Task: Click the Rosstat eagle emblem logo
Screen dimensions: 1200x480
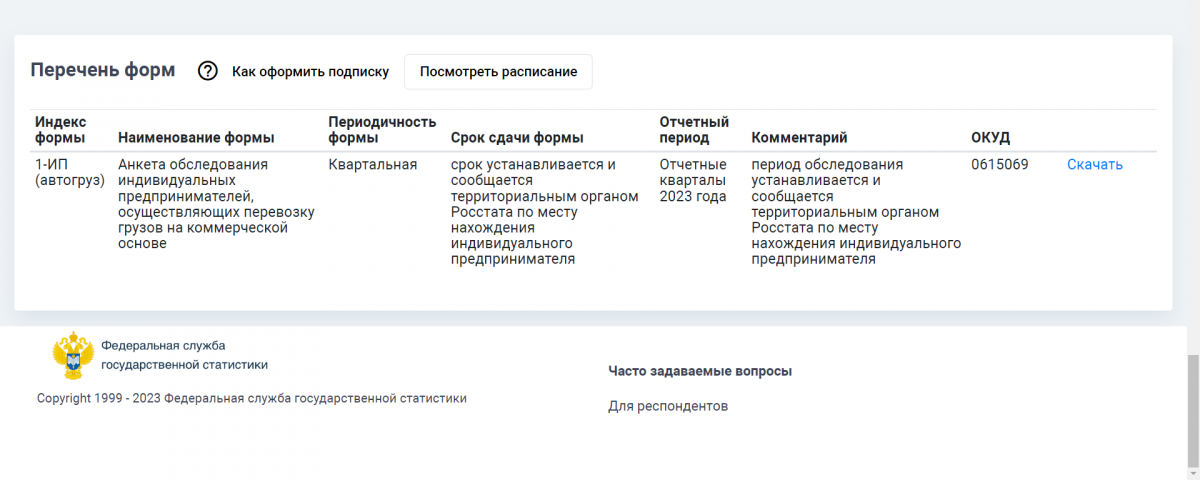Action: 73,356
